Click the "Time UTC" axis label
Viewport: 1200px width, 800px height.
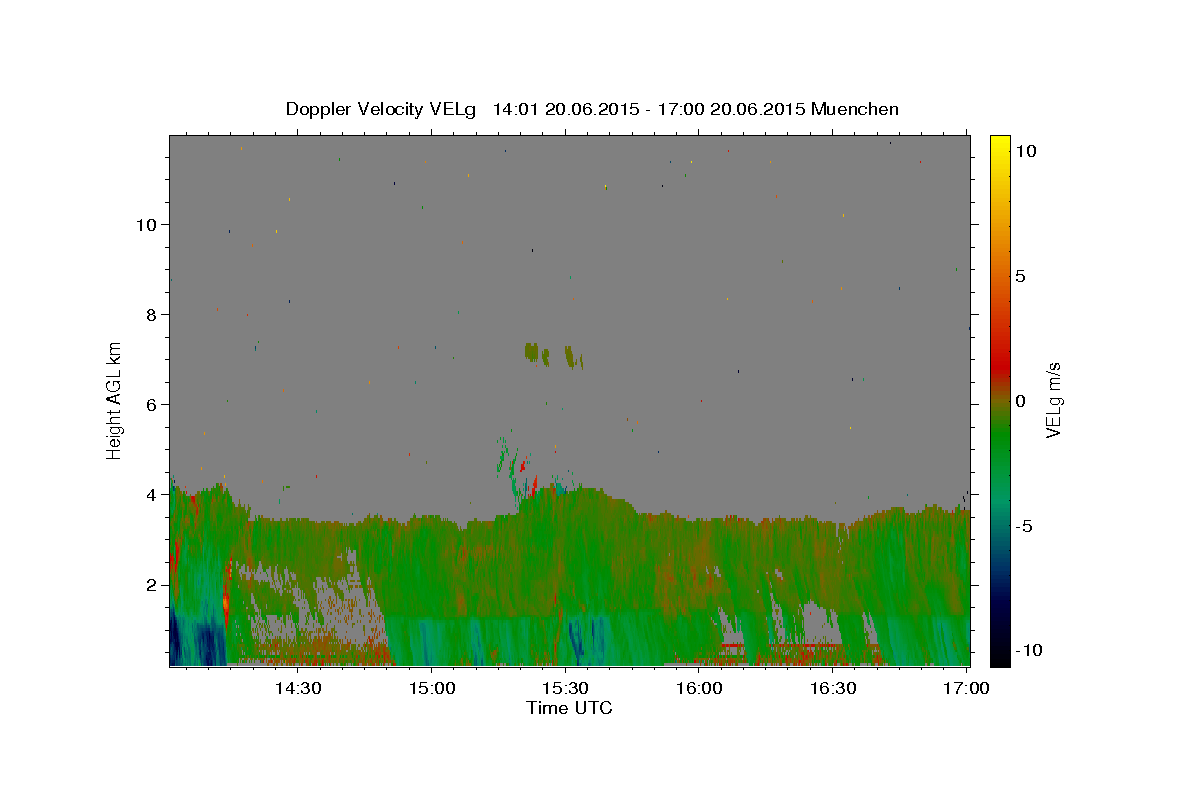[569, 708]
